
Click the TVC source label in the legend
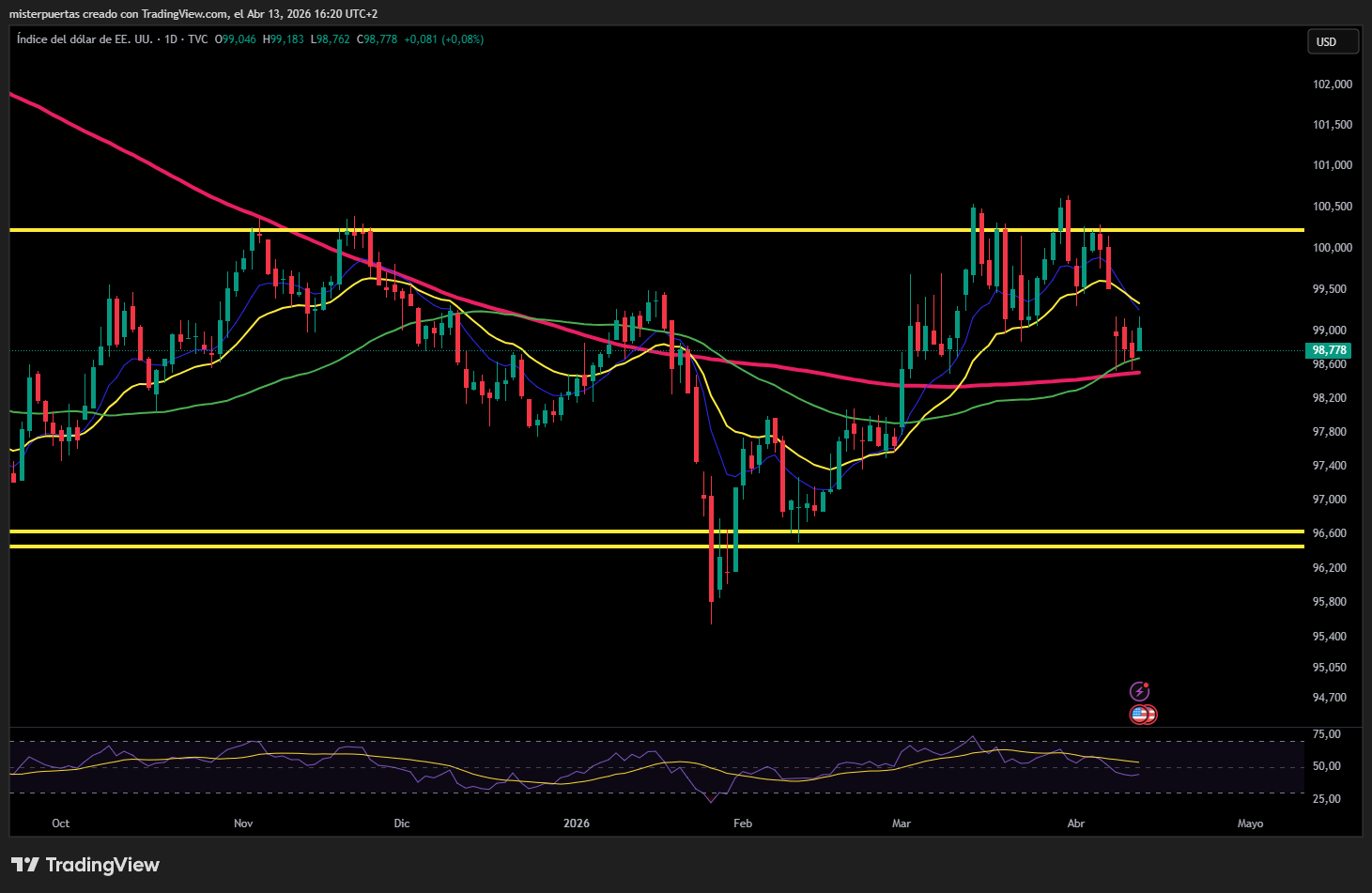coord(197,39)
